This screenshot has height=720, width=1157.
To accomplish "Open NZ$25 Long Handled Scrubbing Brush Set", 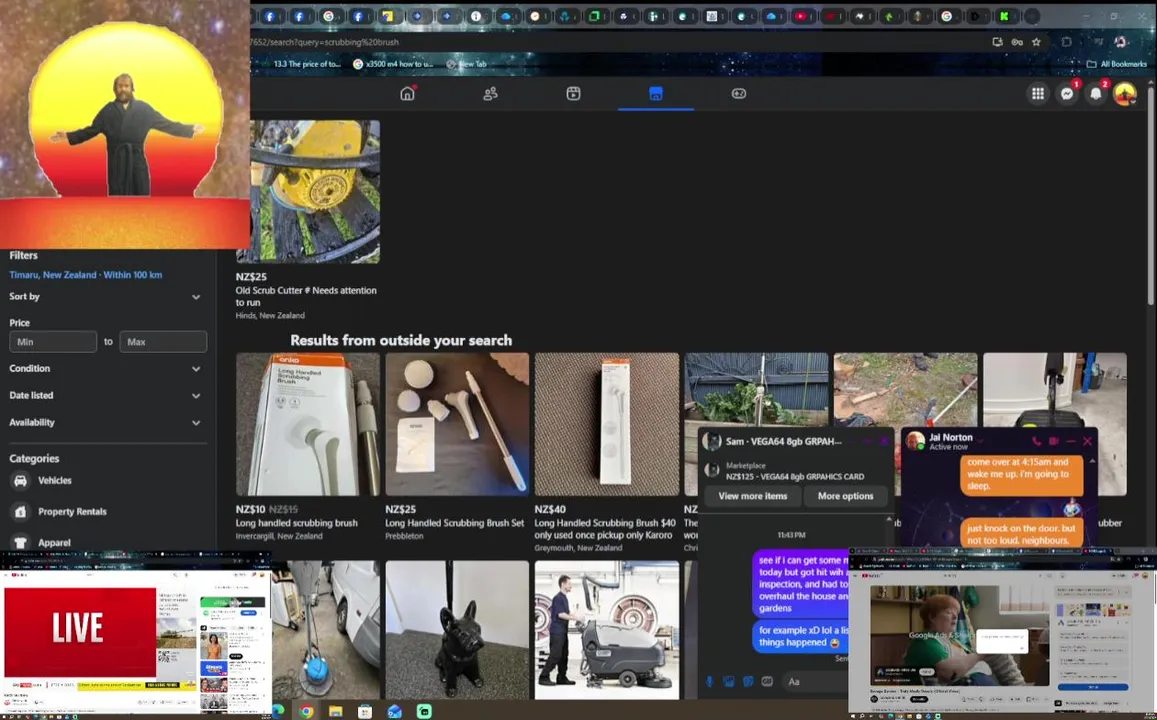I will (x=457, y=423).
